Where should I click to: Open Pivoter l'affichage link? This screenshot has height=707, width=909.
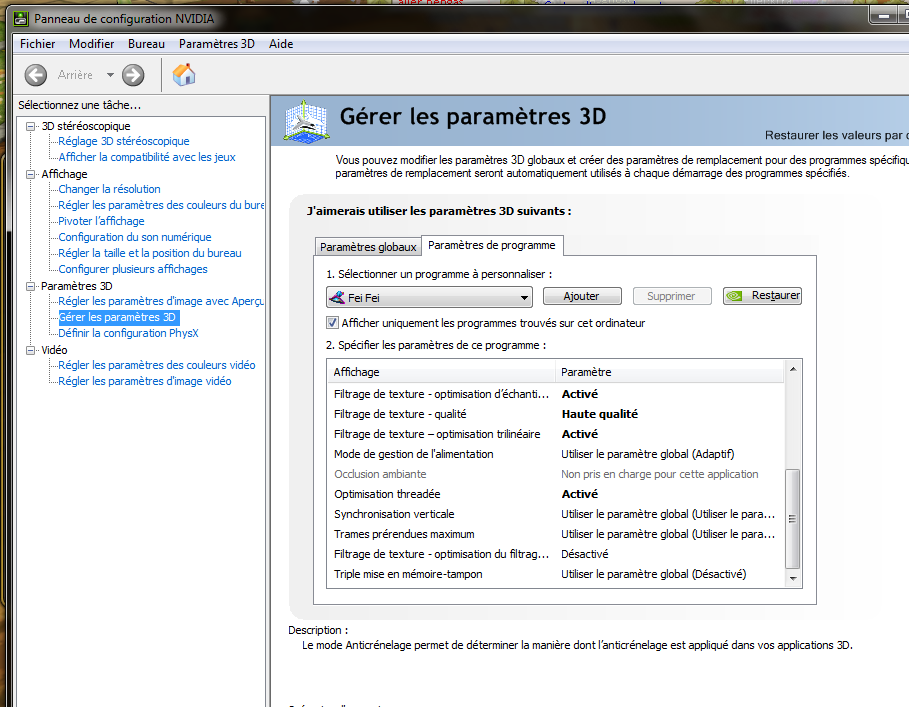coord(101,221)
